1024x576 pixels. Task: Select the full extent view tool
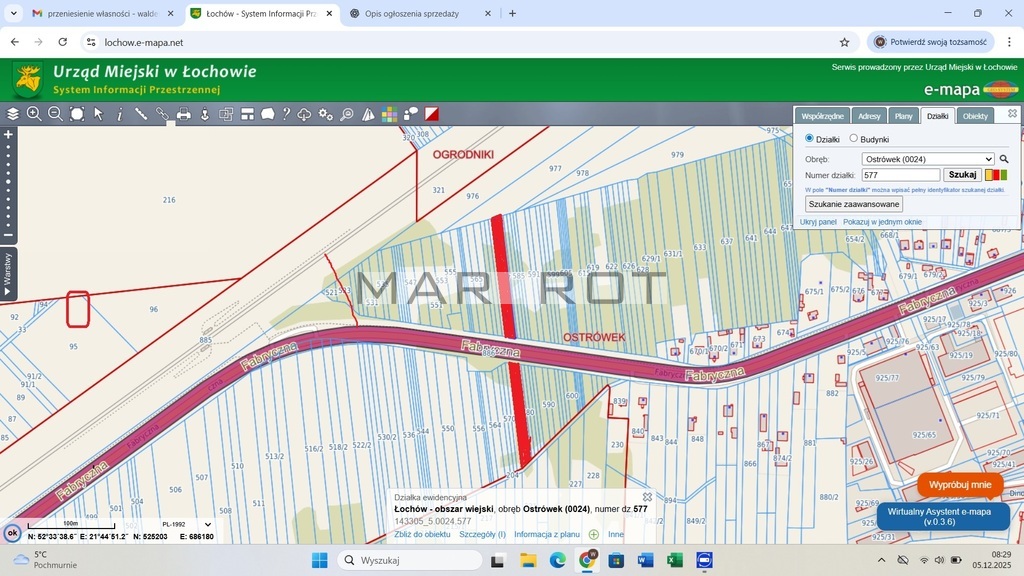tap(77, 114)
